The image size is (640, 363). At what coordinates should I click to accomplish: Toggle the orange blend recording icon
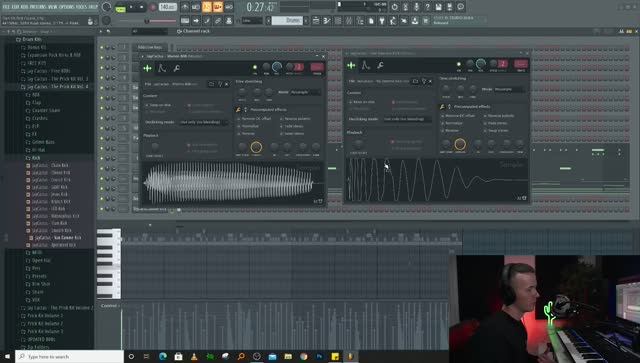click(218, 7)
